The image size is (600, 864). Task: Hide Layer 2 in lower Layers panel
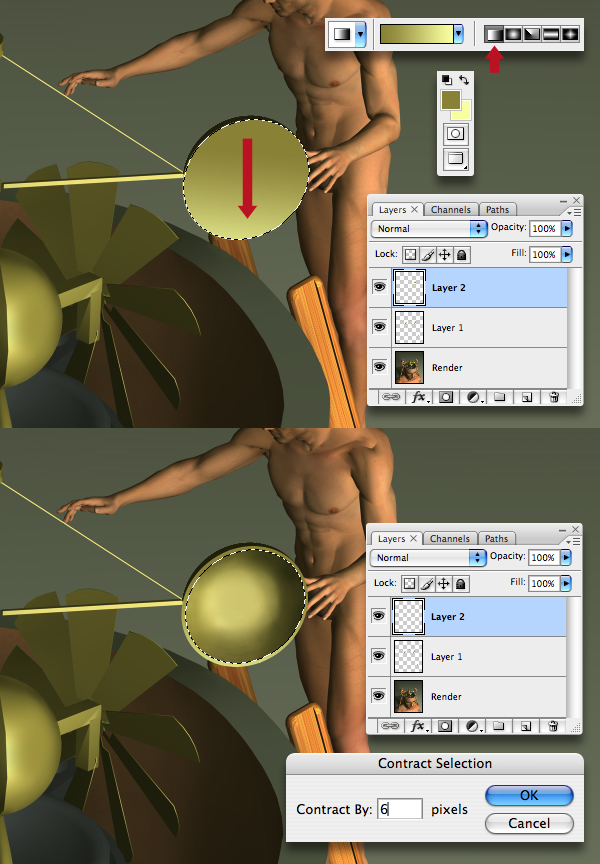click(x=379, y=615)
